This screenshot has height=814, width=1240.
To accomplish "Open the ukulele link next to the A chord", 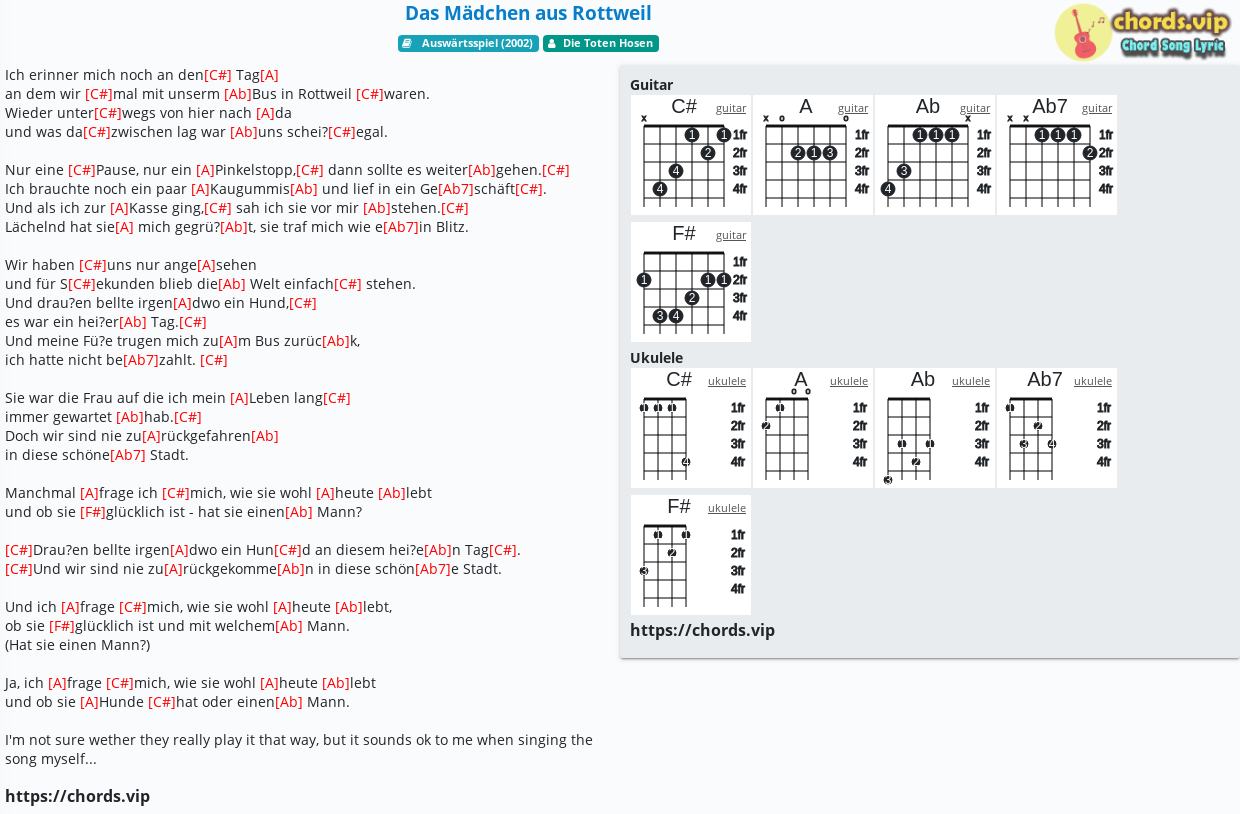I will tap(849, 381).
